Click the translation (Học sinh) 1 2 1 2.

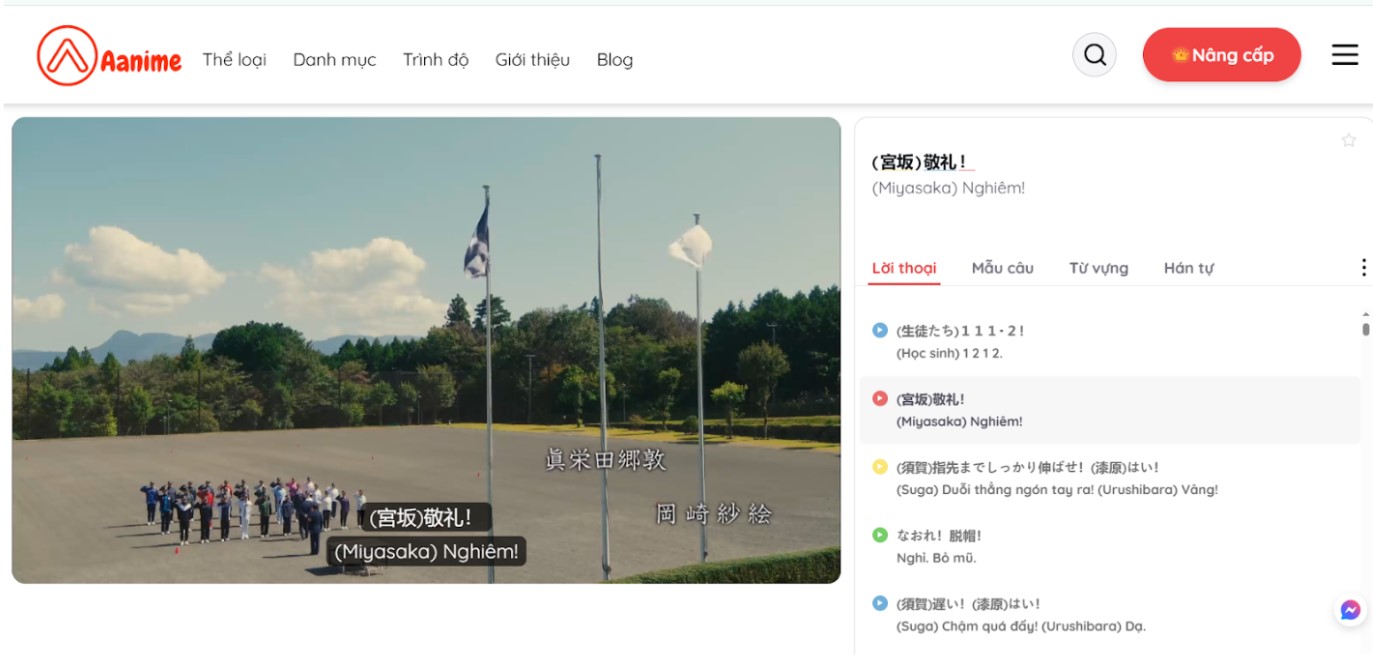(949, 353)
